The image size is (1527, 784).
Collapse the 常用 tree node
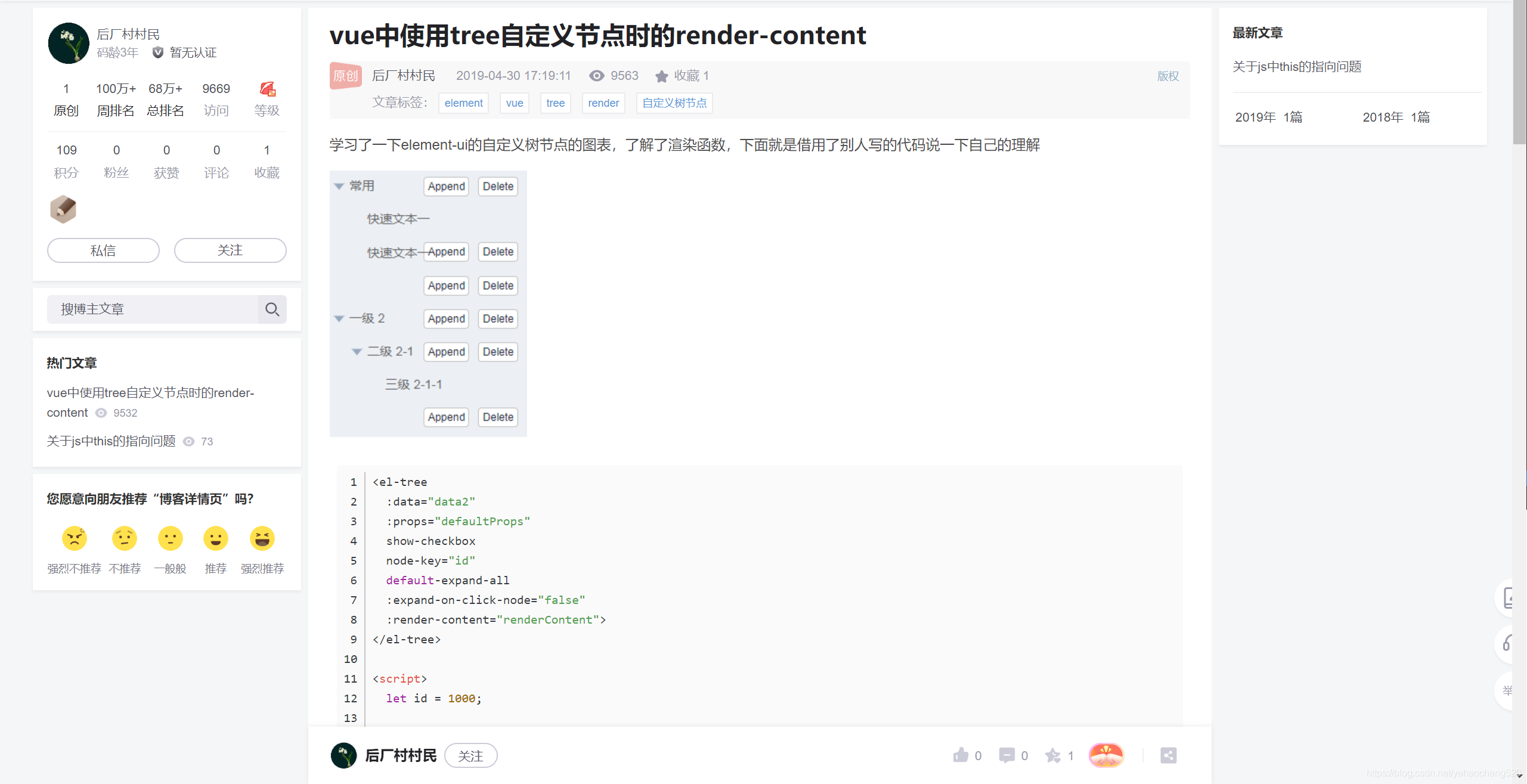tap(339, 185)
